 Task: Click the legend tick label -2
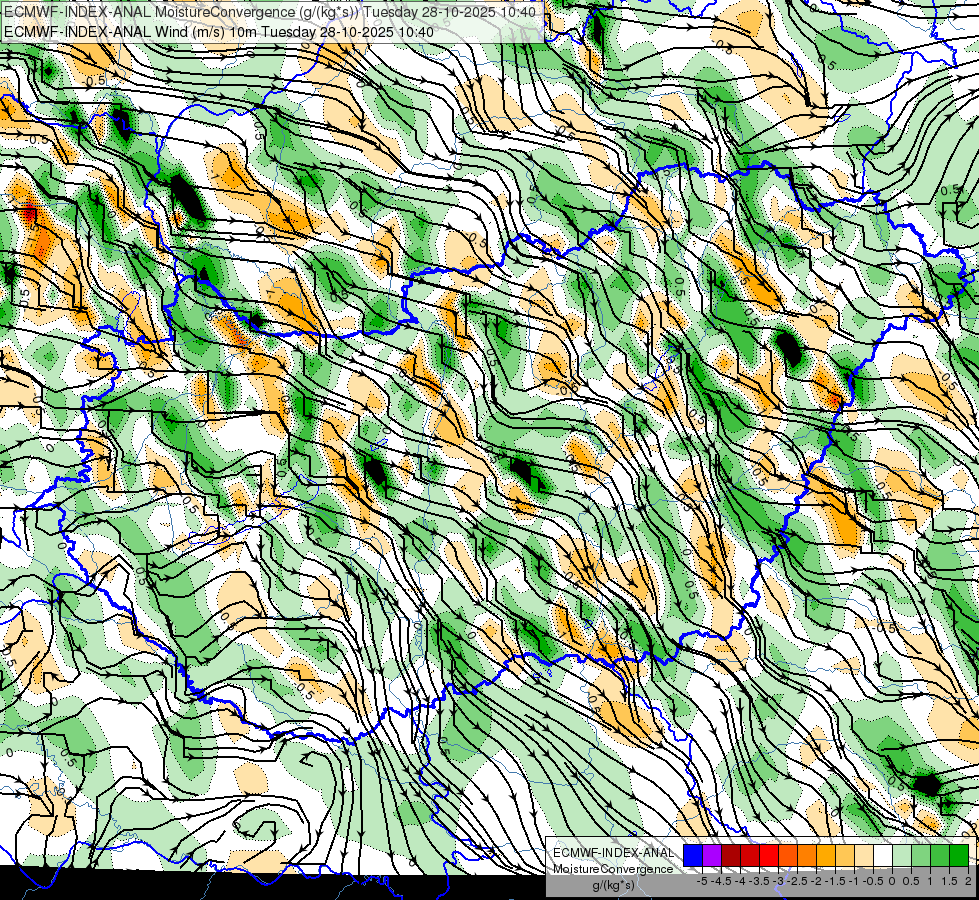pos(816,881)
